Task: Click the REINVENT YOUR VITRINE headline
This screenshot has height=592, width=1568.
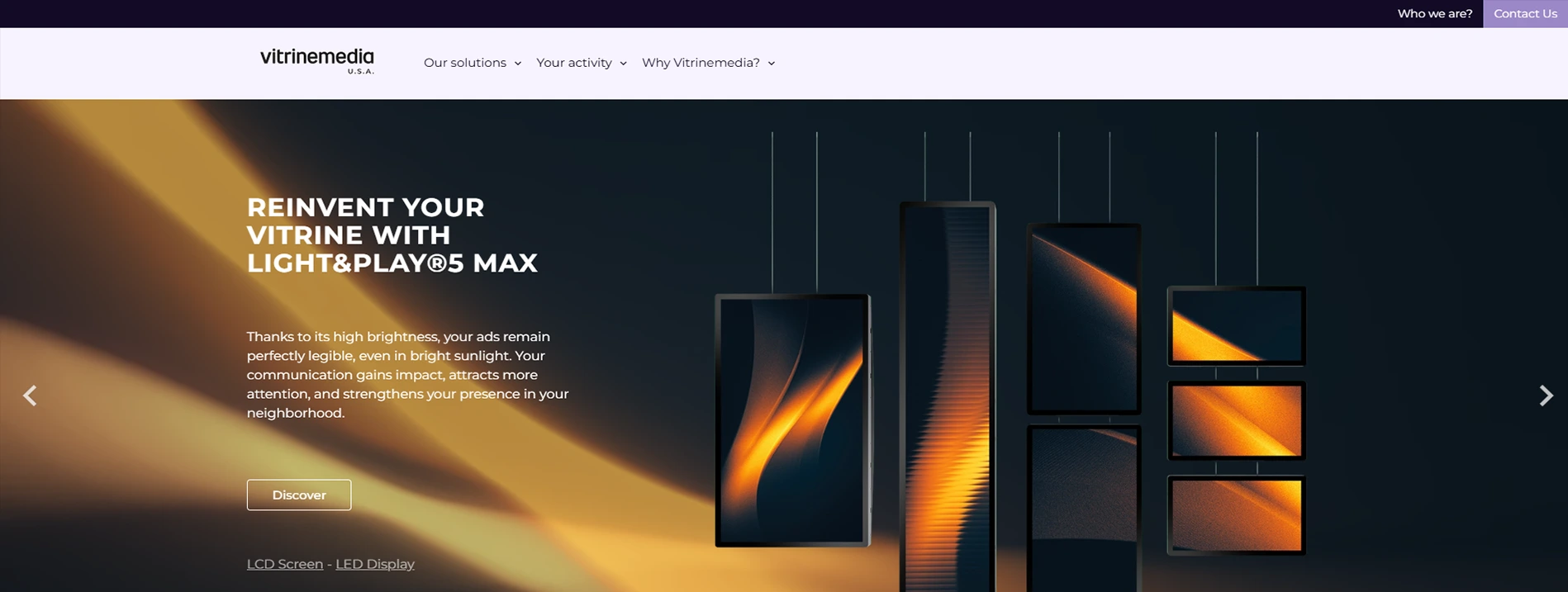Action: click(x=392, y=235)
